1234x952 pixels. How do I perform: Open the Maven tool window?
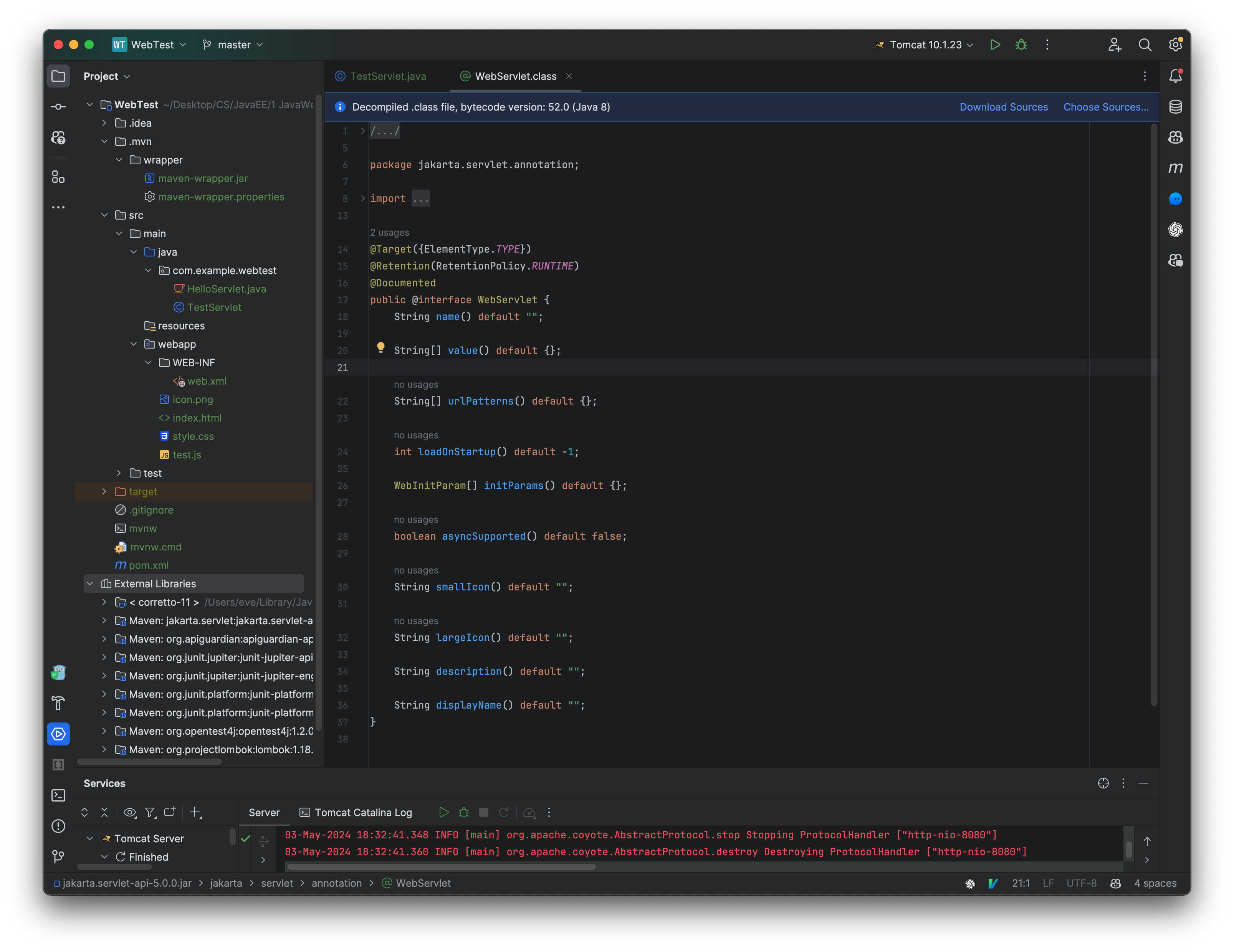pyautogui.click(x=1175, y=167)
